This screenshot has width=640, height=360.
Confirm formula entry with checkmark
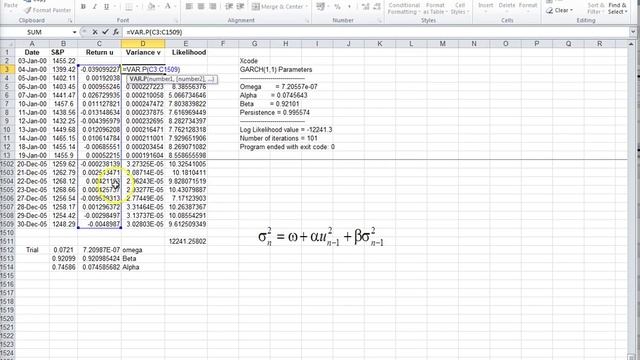coord(105,32)
